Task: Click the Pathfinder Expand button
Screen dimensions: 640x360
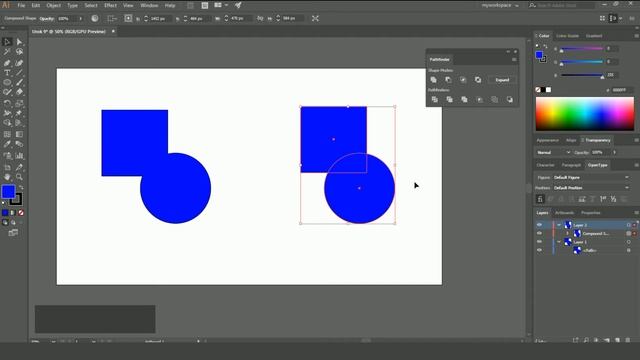Action: click(502, 80)
